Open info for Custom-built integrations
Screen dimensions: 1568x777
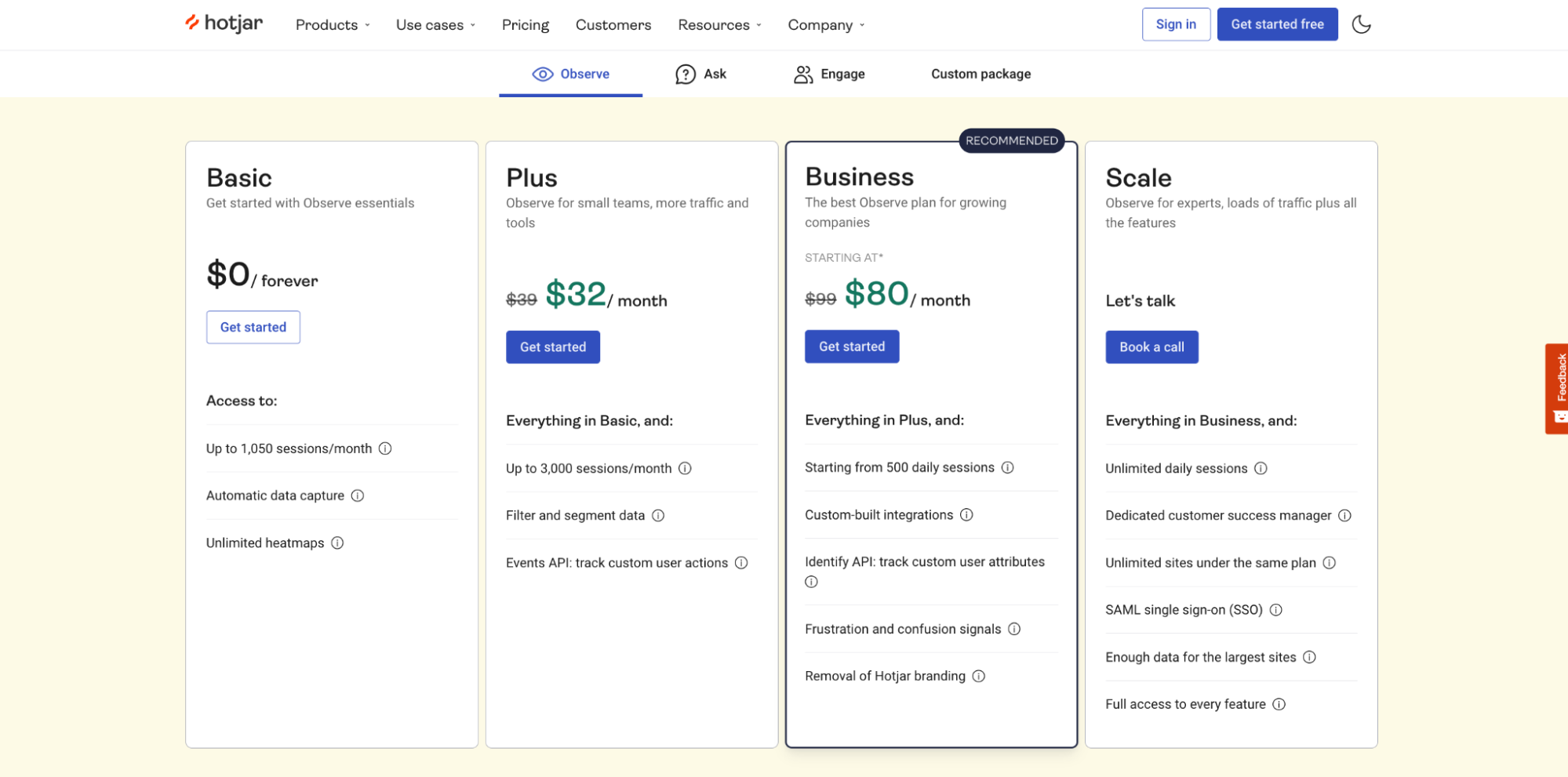[966, 514]
